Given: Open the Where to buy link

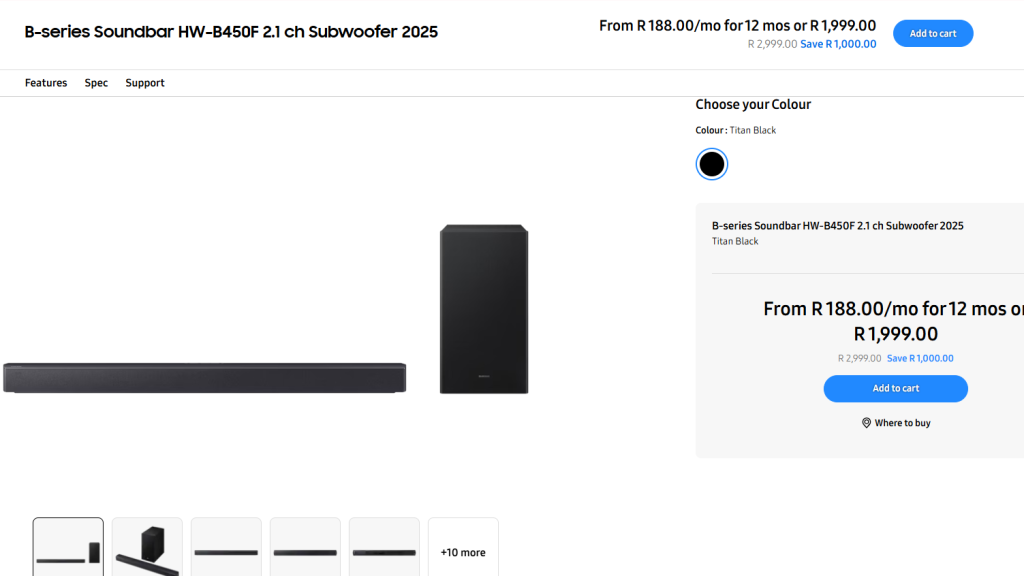Looking at the screenshot, I should (902, 423).
